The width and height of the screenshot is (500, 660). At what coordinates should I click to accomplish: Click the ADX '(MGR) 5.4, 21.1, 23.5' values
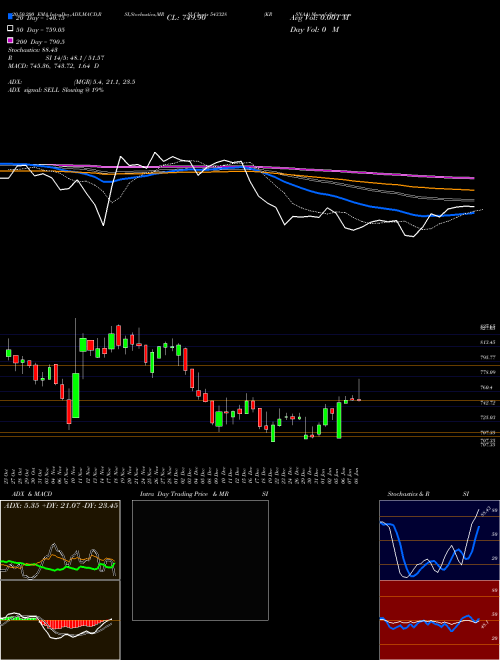[x=105, y=82]
